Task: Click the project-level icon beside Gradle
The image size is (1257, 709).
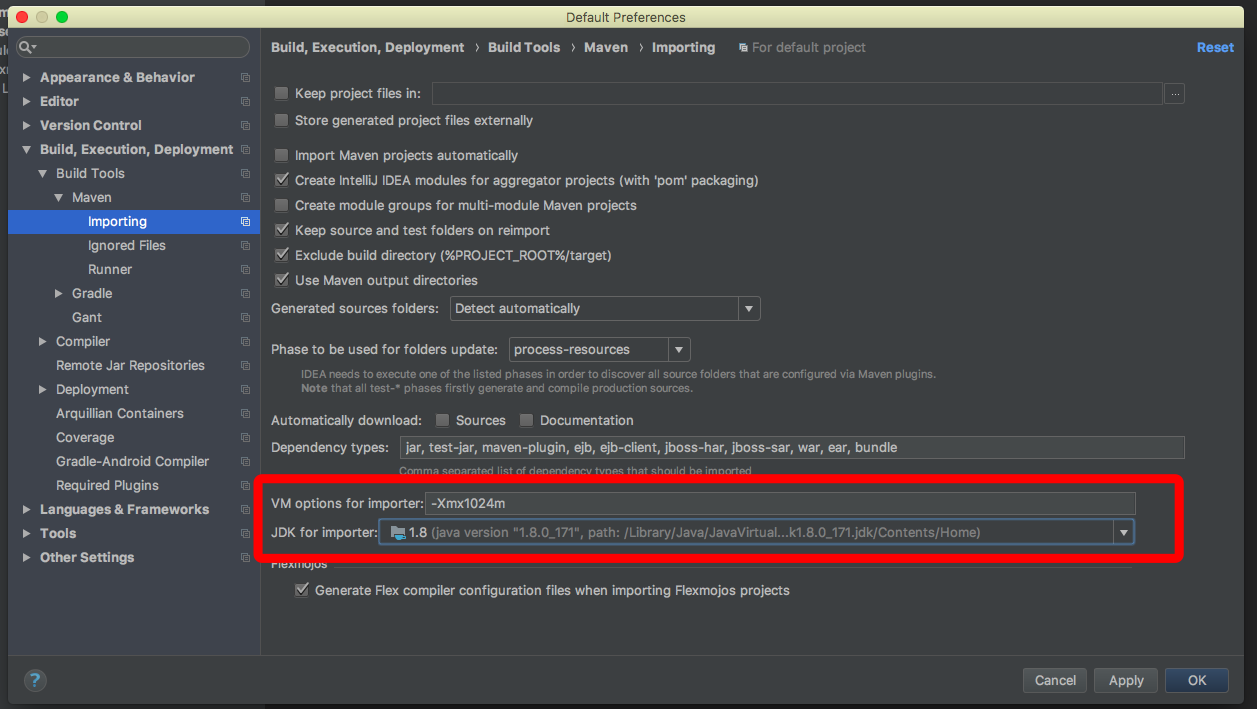Action: pos(245,294)
